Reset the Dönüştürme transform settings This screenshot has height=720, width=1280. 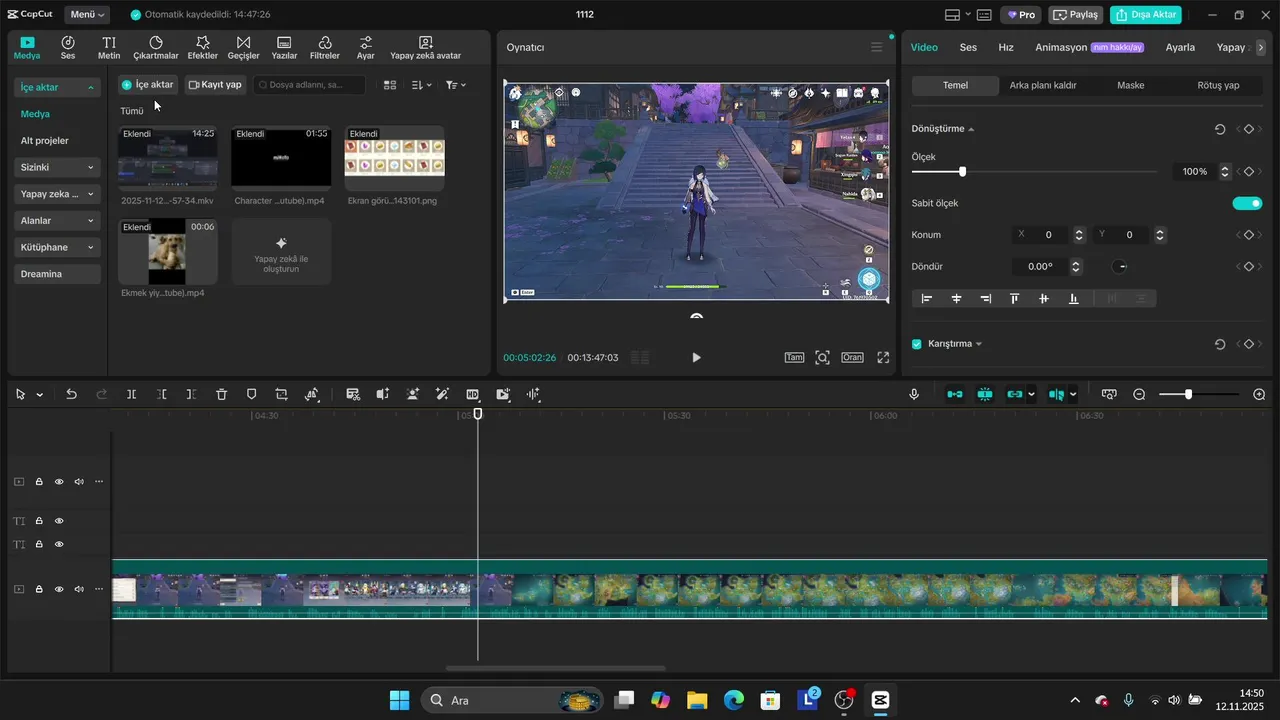click(x=1220, y=129)
